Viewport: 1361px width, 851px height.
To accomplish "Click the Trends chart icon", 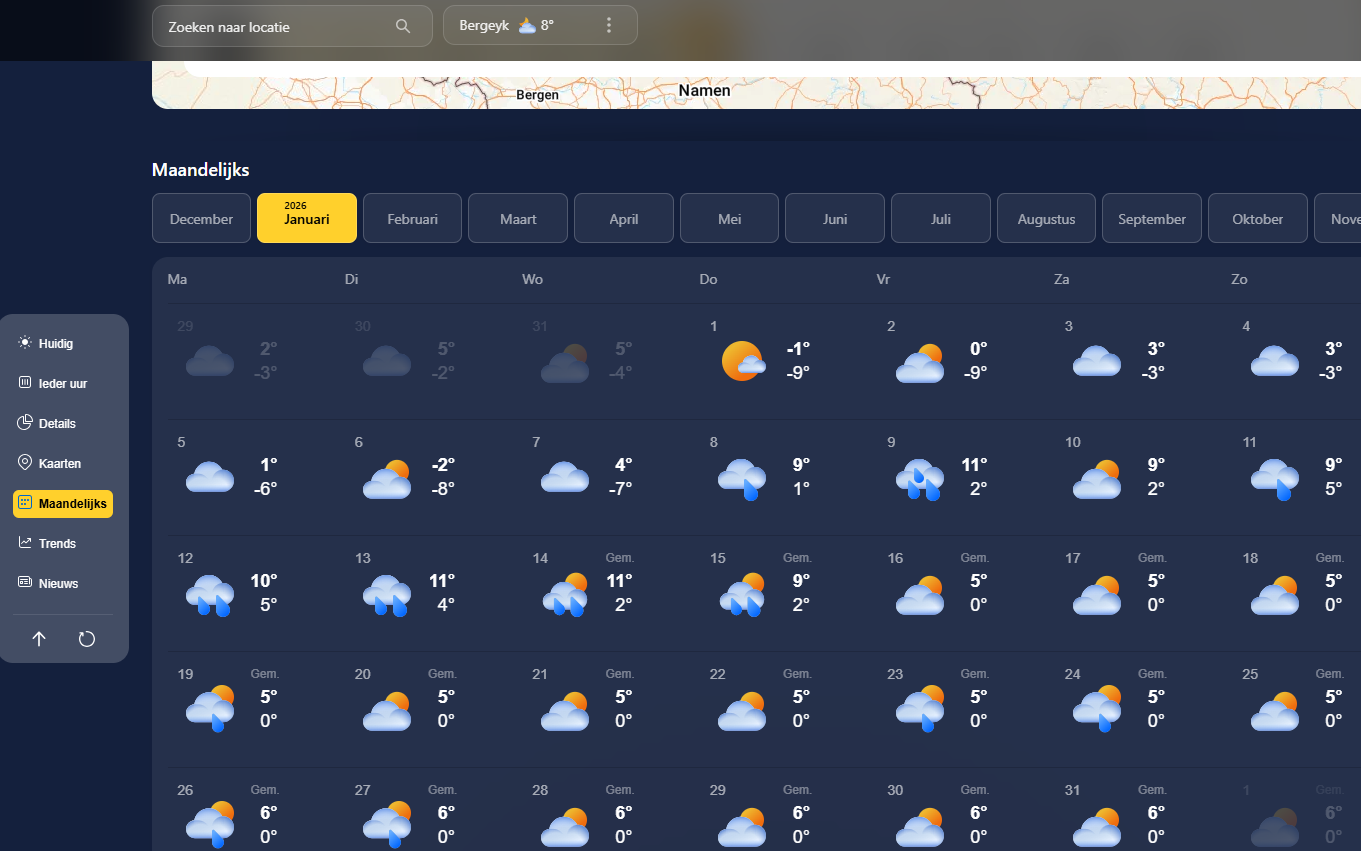I will tap(25, 543).
